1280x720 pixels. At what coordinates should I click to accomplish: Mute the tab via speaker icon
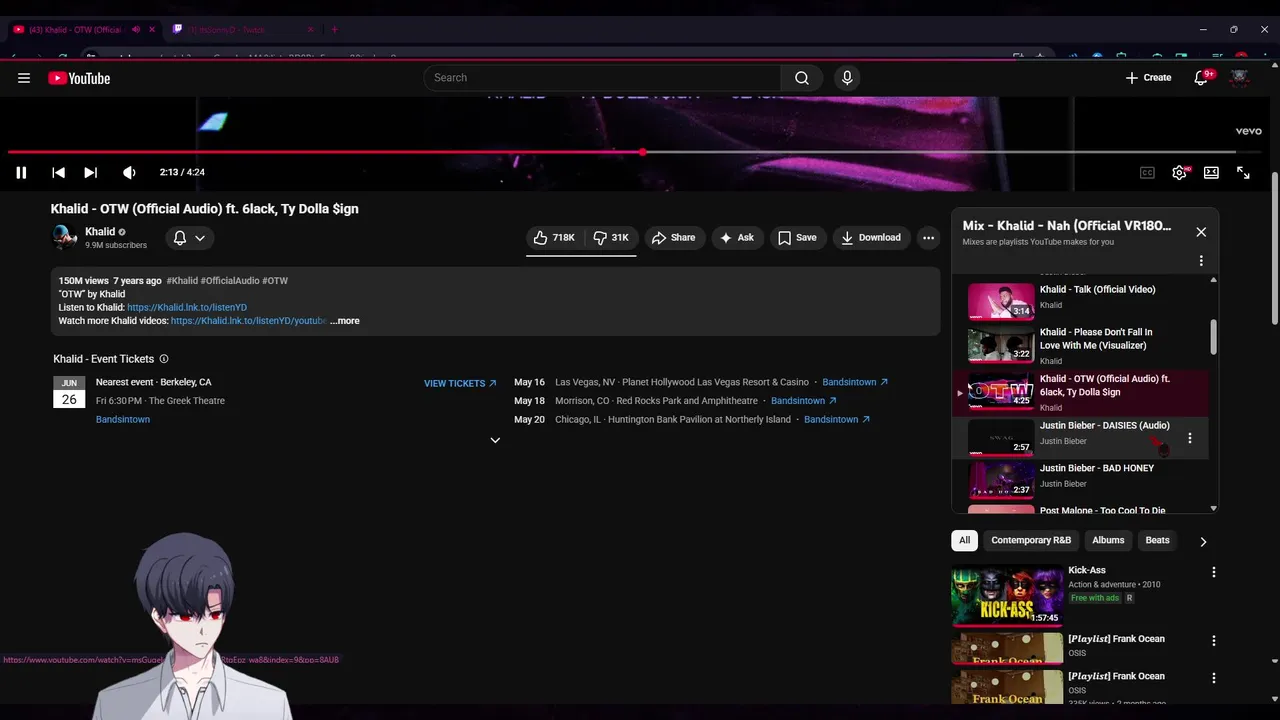pyautogui.click(x=136, y=30)
